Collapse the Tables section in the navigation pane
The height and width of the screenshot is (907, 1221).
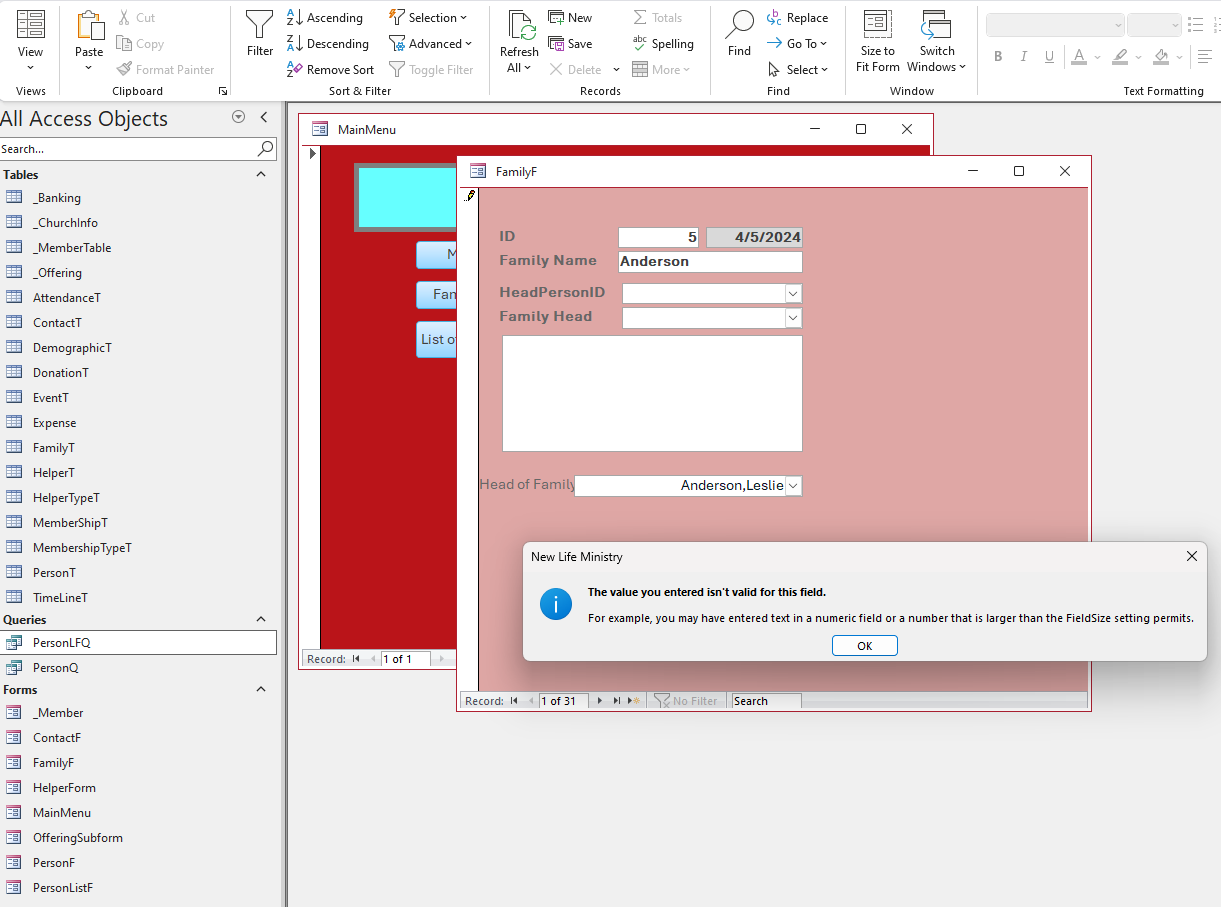tap(260, 173)
